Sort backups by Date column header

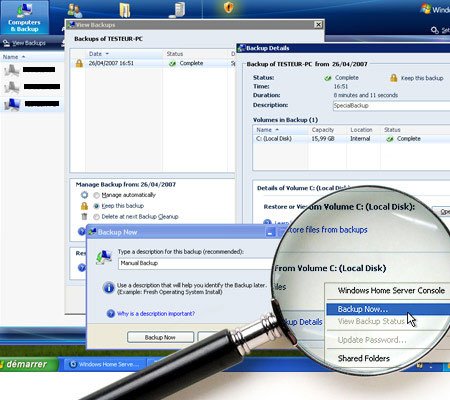(x=99, y=54)
